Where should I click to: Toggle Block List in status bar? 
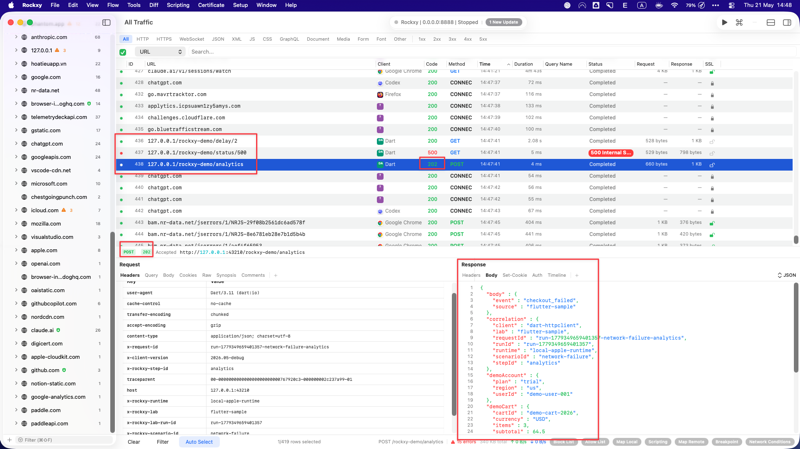pos(563,442)
